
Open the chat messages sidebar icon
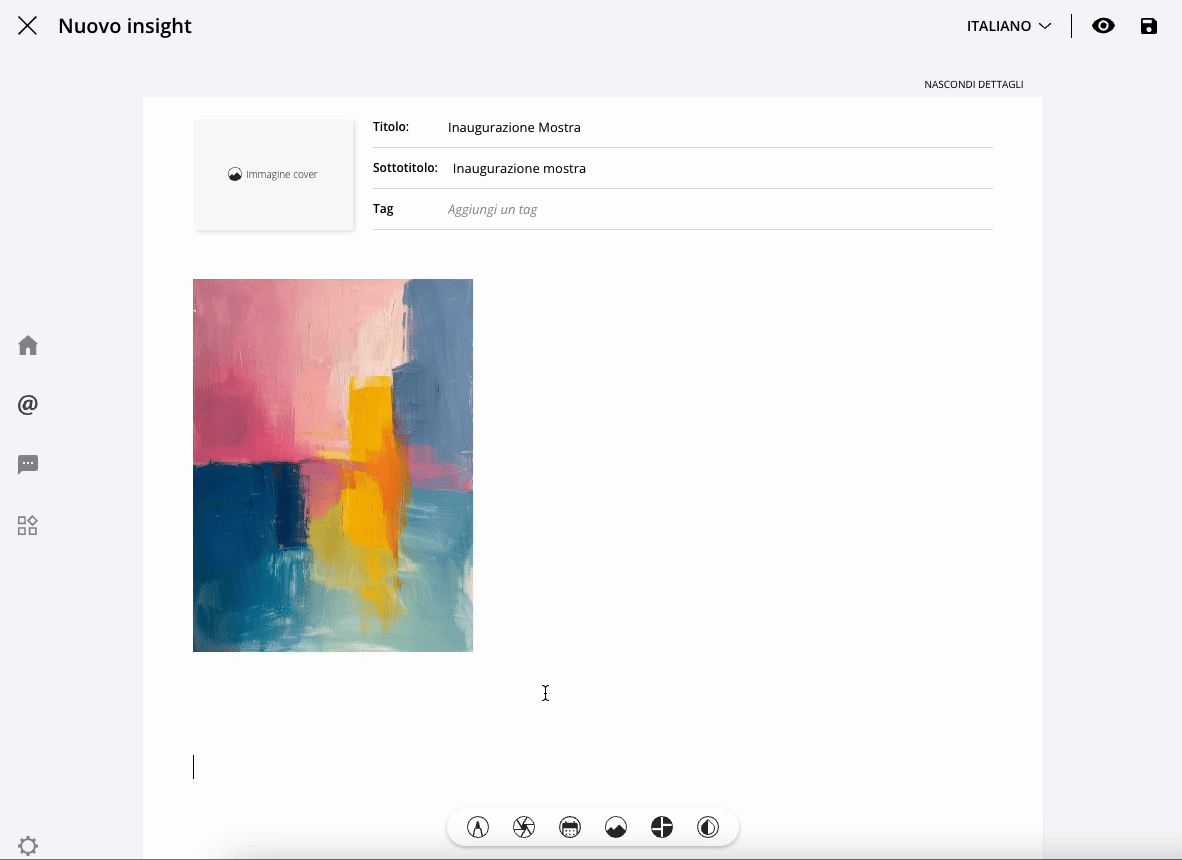pyautogui.click(x=28, y=465)
